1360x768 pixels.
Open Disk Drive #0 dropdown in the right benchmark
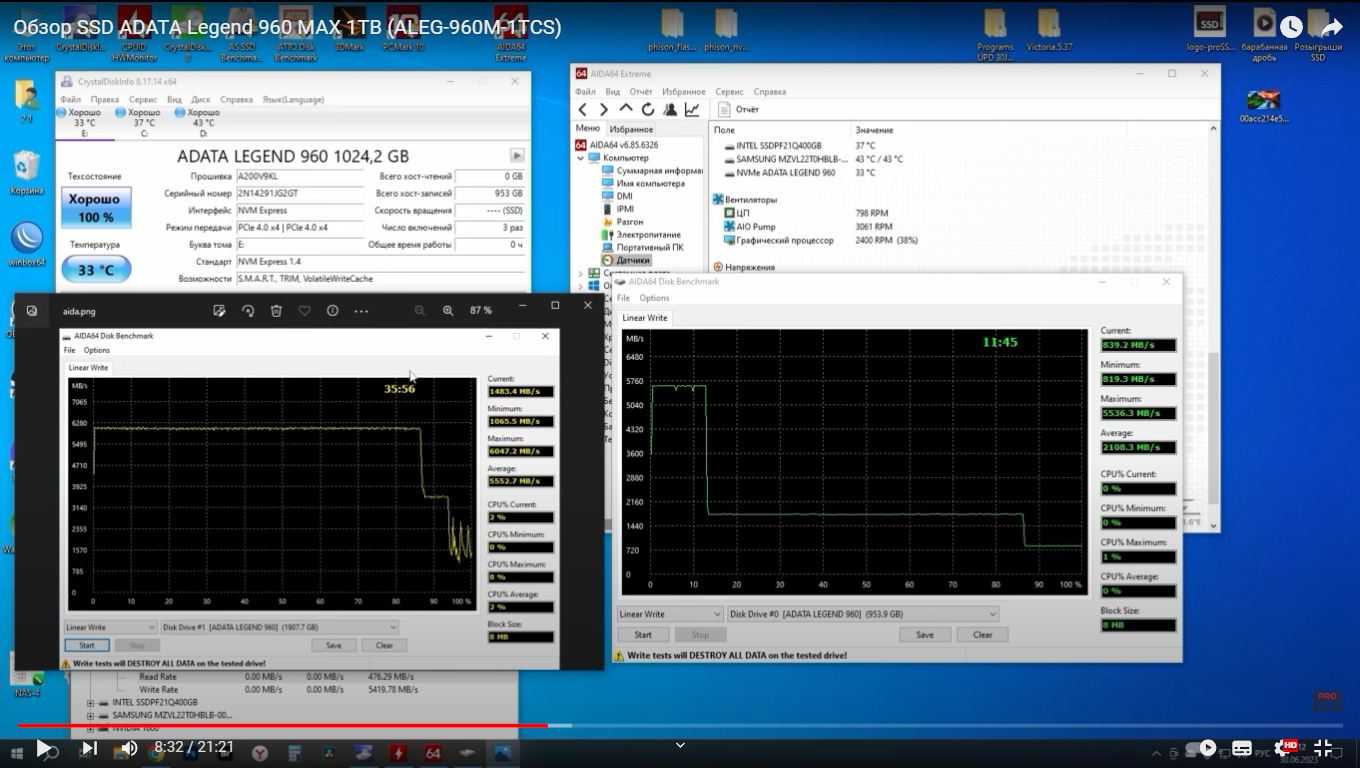[862, 614]
